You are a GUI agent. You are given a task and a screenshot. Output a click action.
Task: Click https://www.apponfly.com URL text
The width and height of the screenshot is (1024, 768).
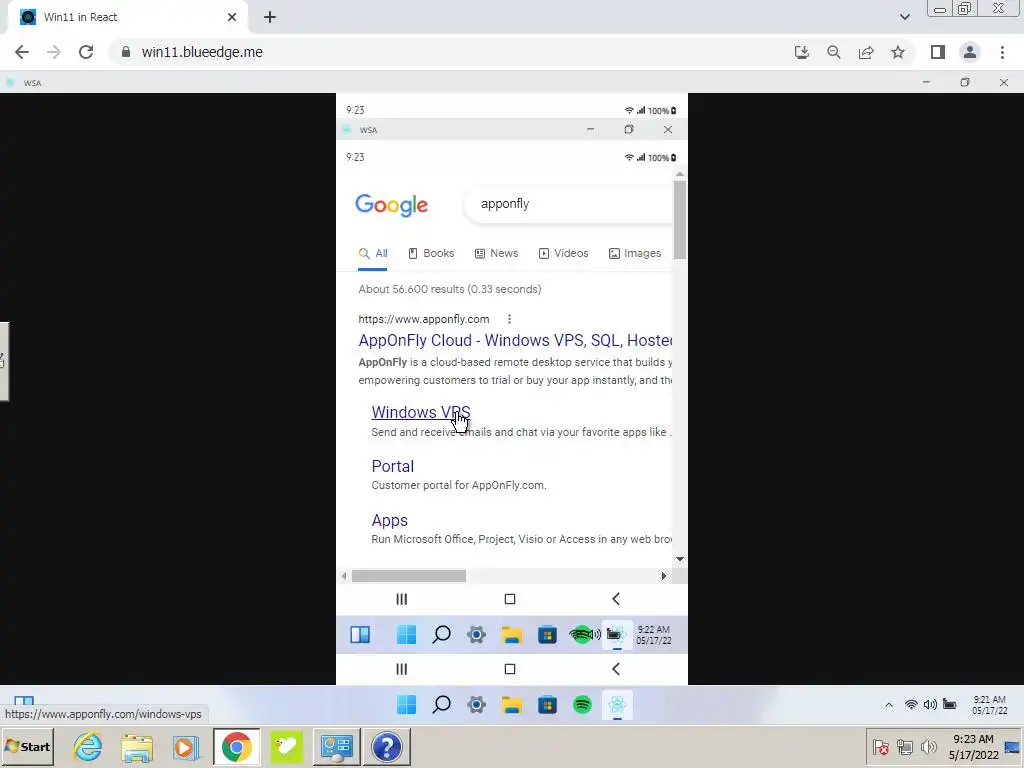coord(424,319)
